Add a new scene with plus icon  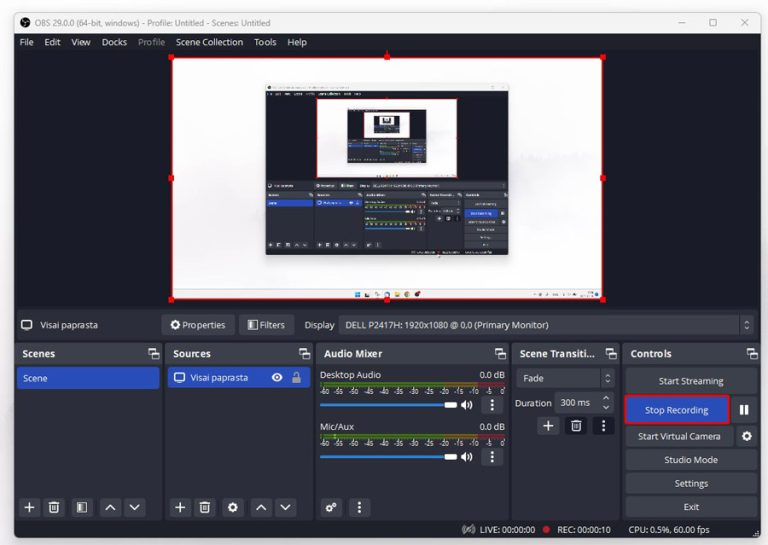click(29, 507)
